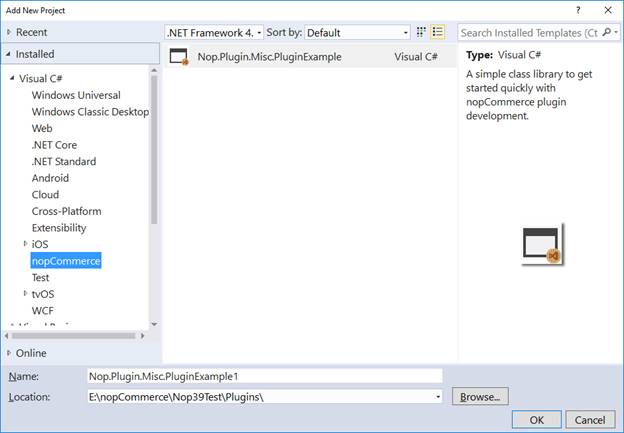This screenshot has height=433, width=624.
Task: Select the tvOS category label
Action: click(x=43, y=294)
